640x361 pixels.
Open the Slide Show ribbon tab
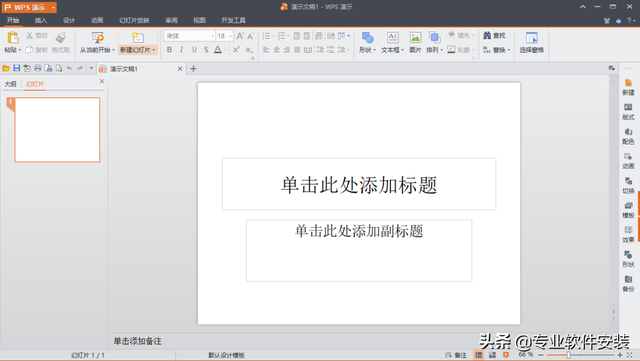[134, 20]
